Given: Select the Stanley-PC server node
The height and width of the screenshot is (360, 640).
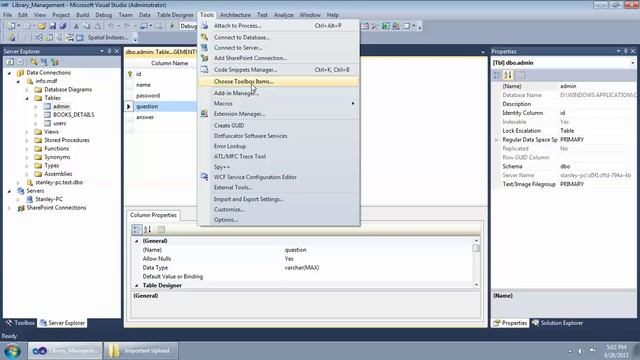Looking at the screenshot, I should 49,199.
